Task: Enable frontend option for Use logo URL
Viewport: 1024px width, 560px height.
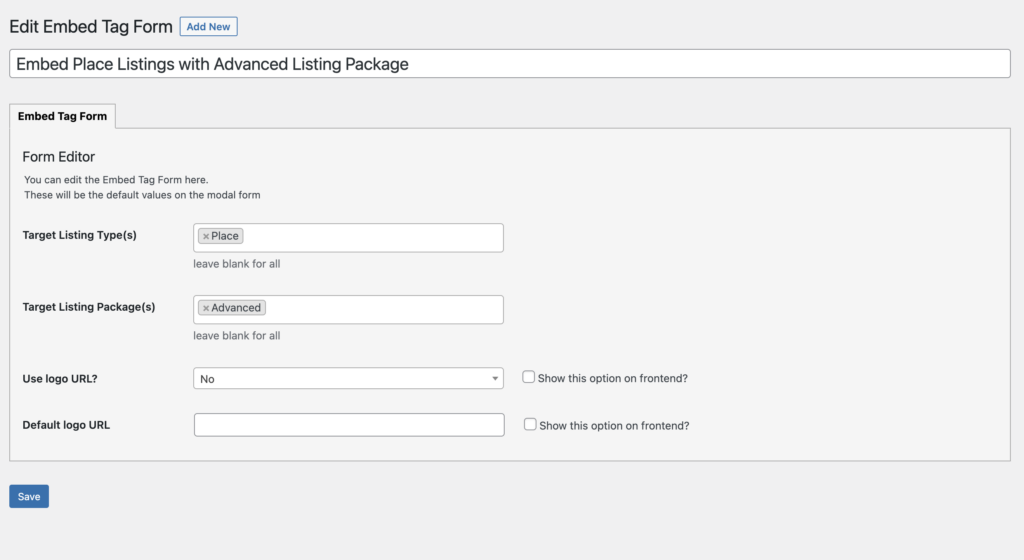Action: (528, 377)
